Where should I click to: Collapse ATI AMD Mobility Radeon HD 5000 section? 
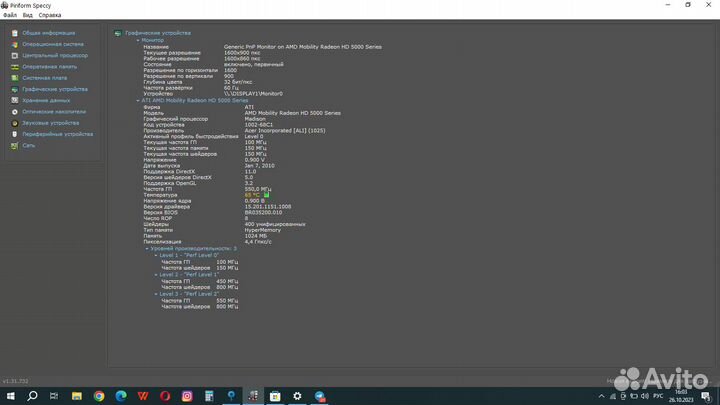(x=138, y=101)
